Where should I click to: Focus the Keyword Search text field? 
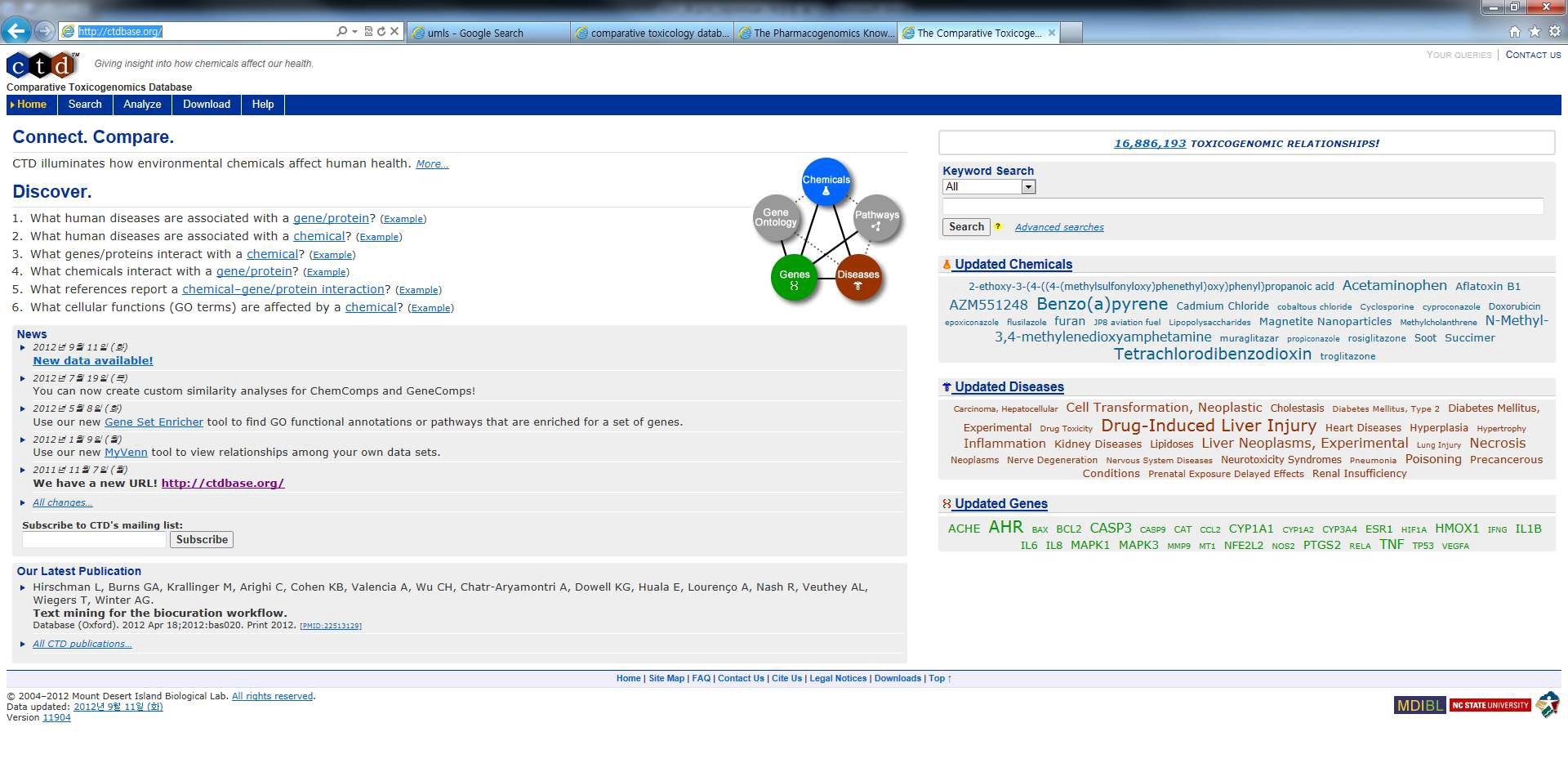pos(1243,207)
